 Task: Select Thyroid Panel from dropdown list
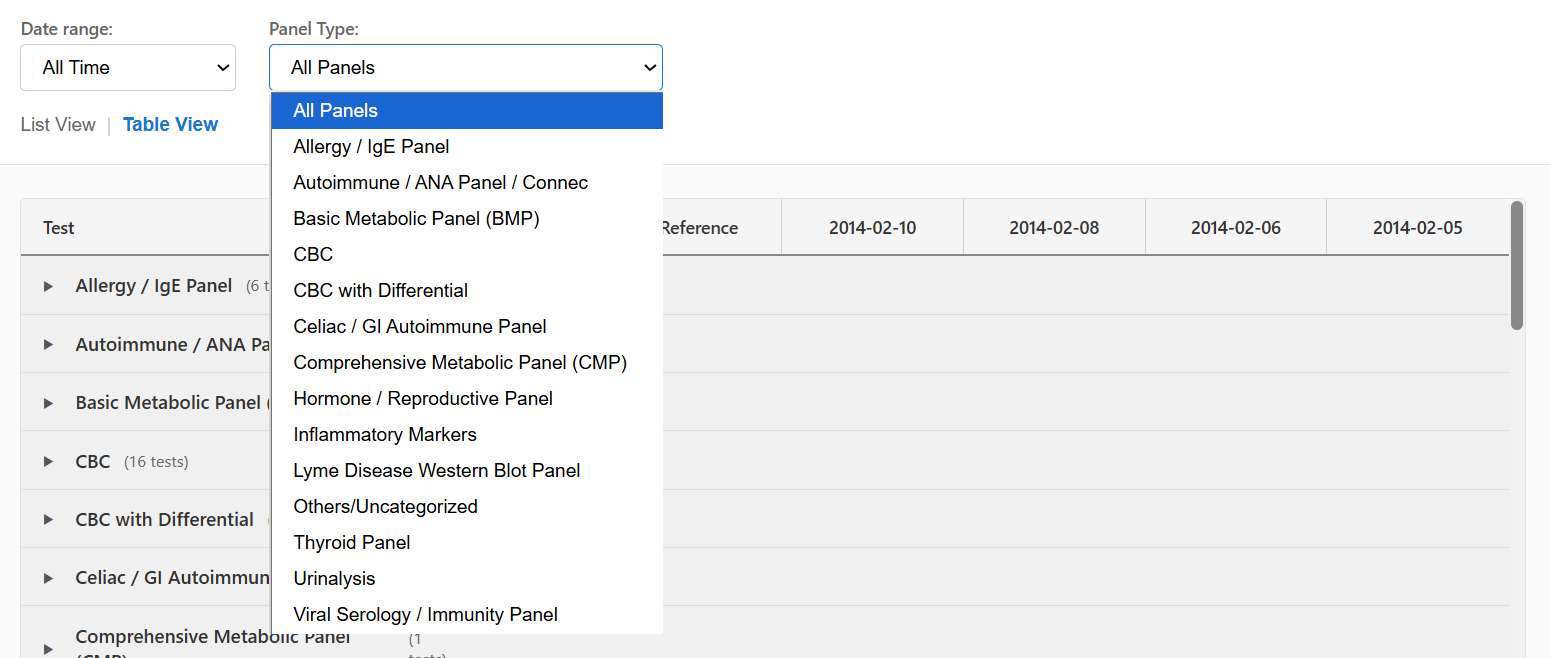click(352, 543)
